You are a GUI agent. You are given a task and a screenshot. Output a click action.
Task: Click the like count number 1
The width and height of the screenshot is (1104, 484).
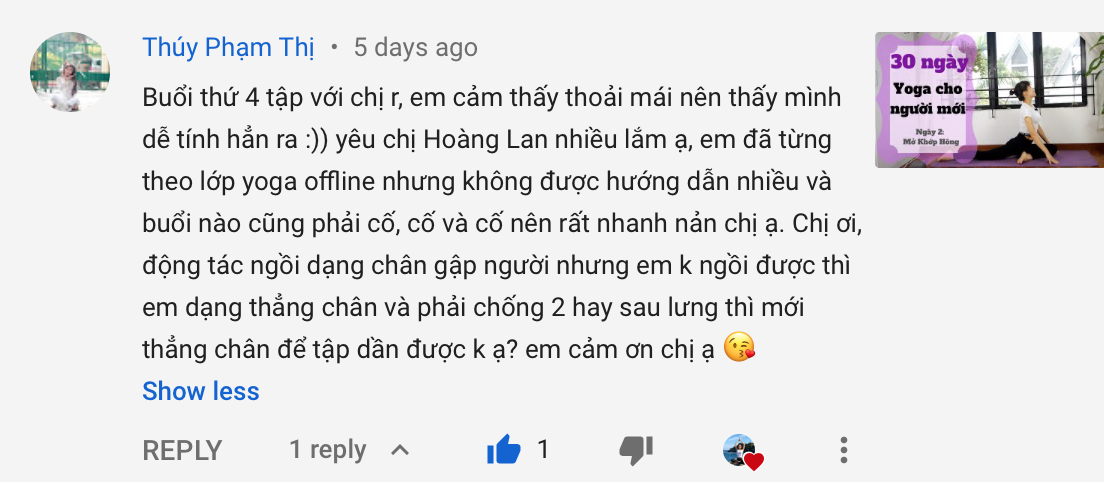point(542,449)
